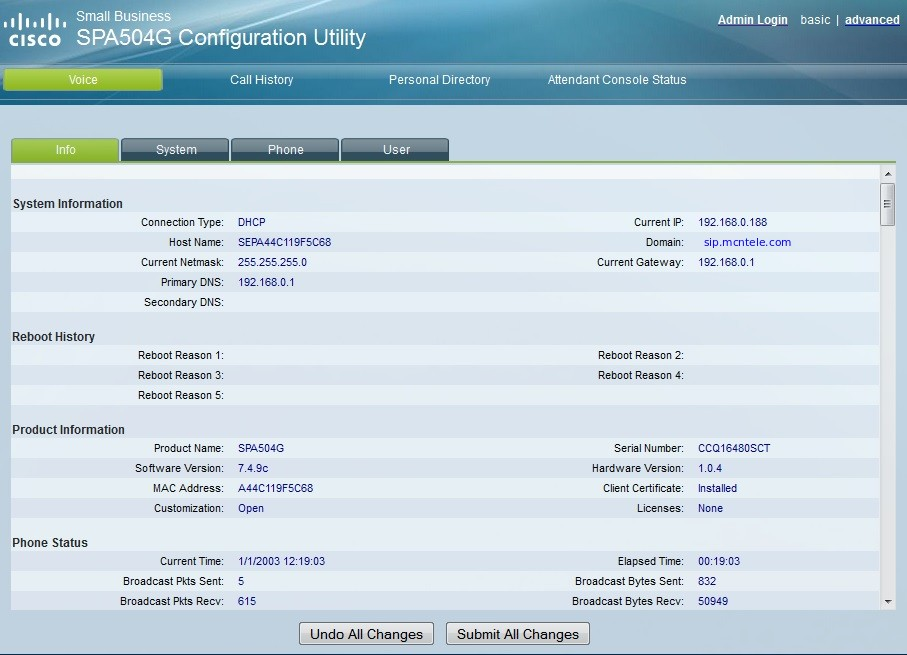This screenshot has height=655, width=907.
Task: Click the Cisco logo
Action: (x=35, y=30)
